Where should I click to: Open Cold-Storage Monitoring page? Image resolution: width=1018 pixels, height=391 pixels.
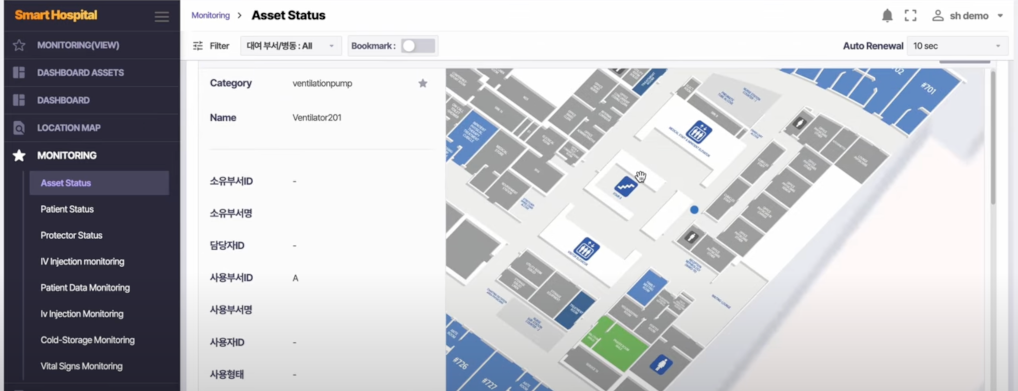[88, 340]
